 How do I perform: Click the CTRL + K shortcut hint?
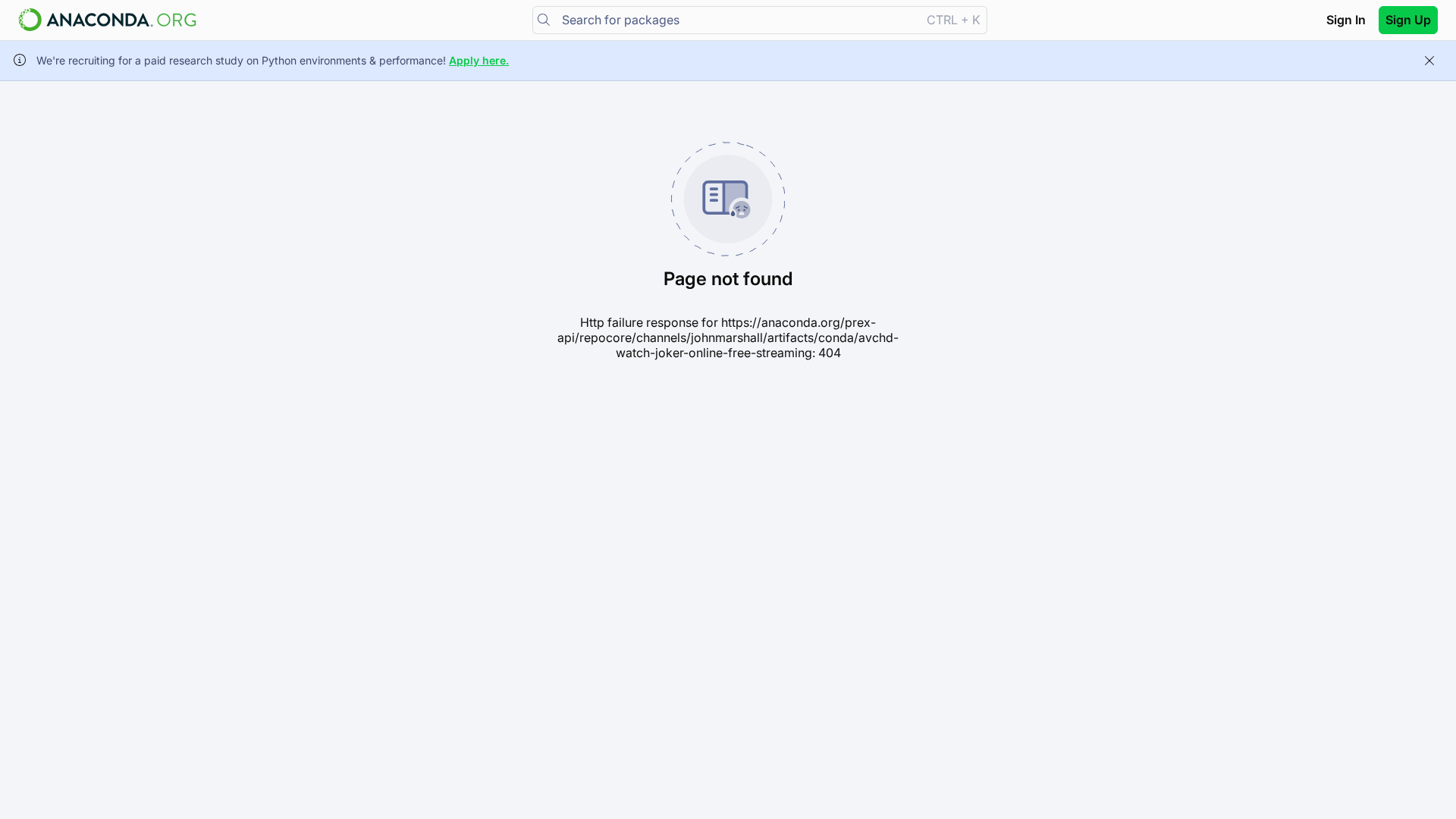(952, 20)
